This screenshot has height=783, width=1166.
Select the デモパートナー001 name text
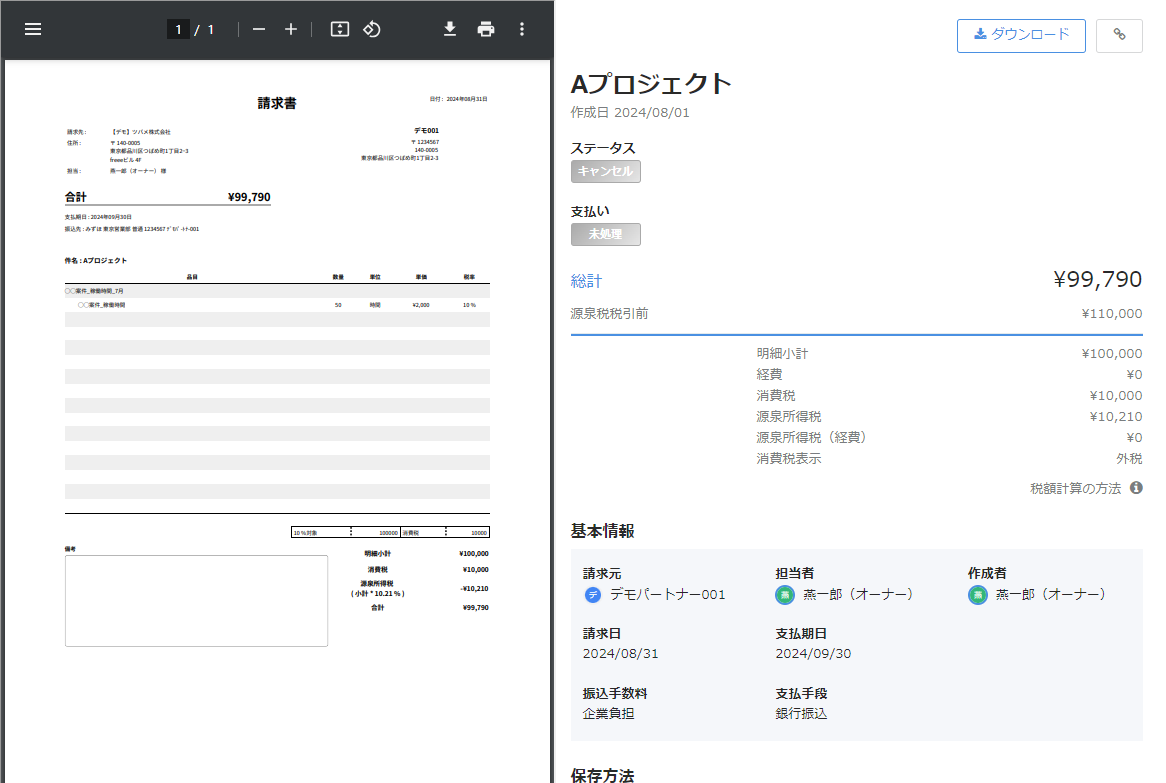(667, 595)
